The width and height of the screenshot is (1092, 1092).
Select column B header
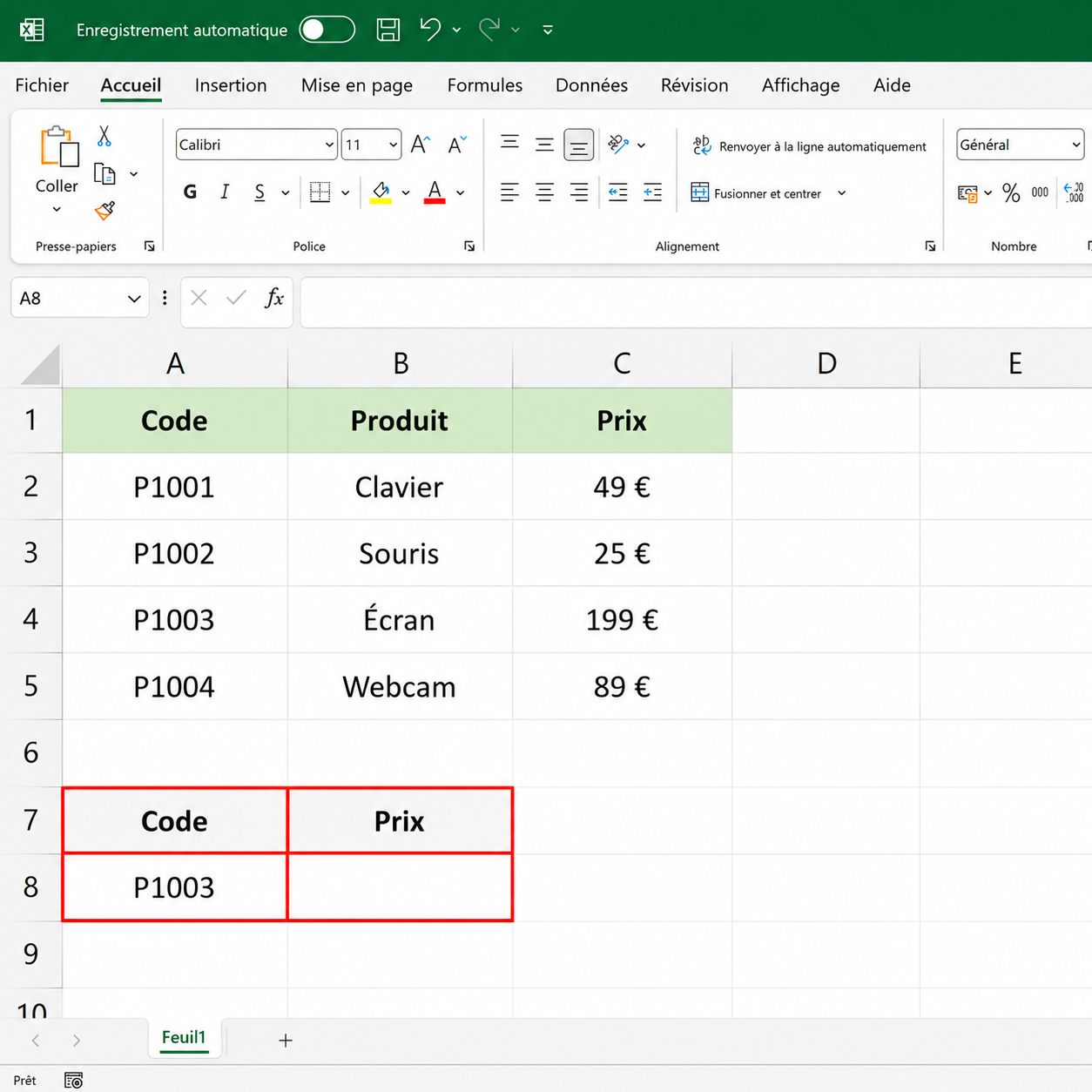tap(401, 363)
